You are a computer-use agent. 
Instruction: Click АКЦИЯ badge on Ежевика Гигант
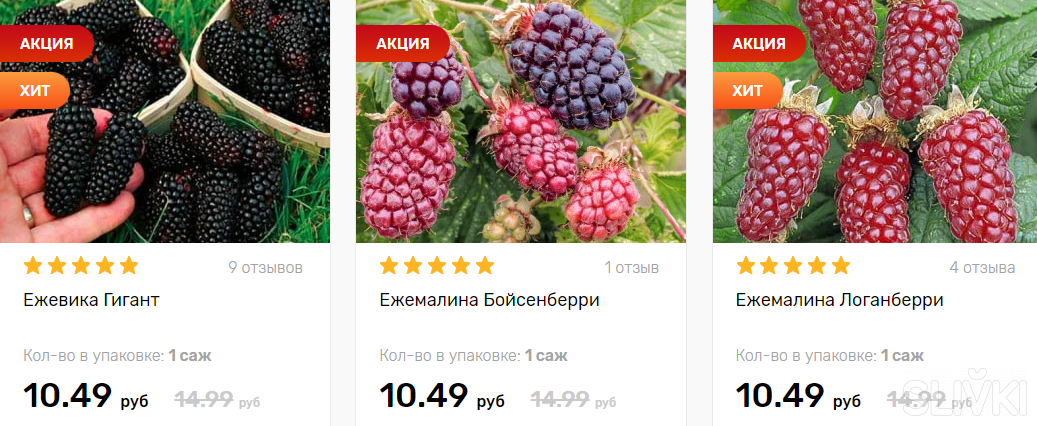[x=46, y=44]
